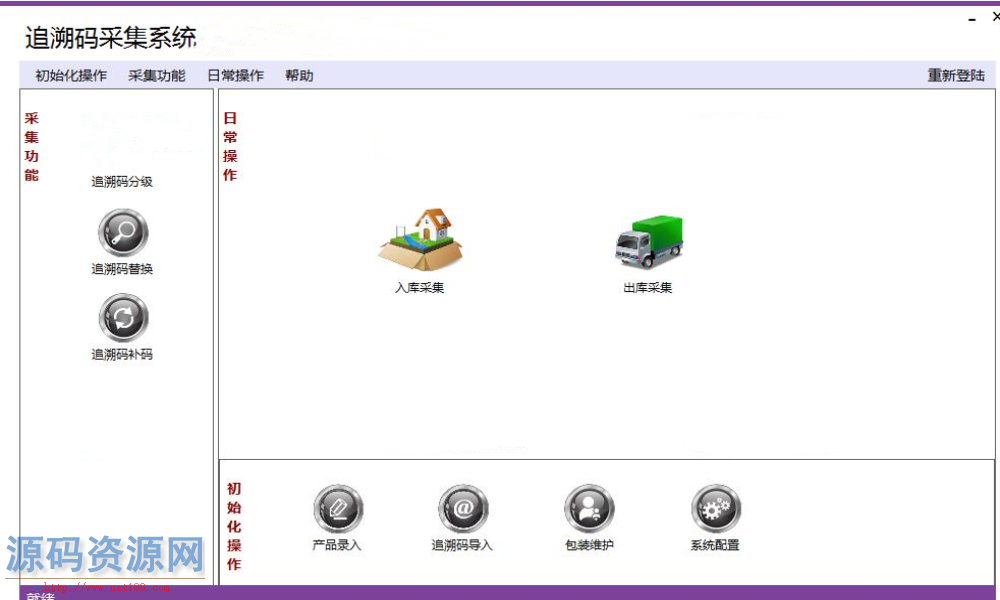
Task: Launch 入库采集 house icon
Action: coord(420,240)
